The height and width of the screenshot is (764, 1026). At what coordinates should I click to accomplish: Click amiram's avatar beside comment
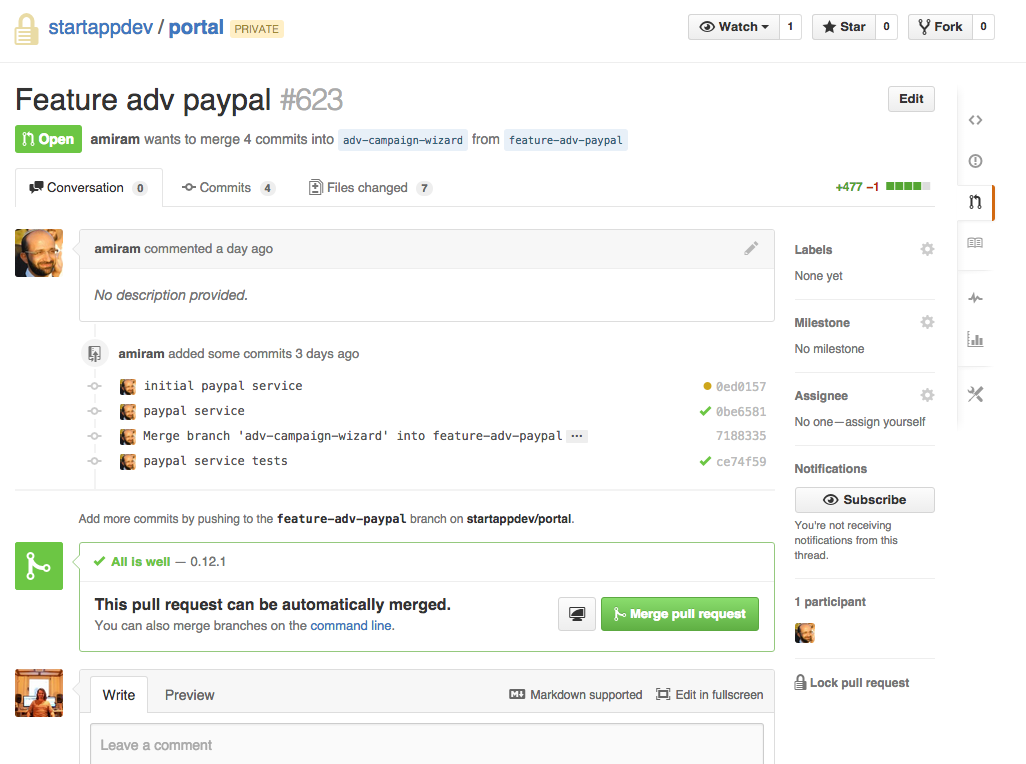click(x=39, y=253)
